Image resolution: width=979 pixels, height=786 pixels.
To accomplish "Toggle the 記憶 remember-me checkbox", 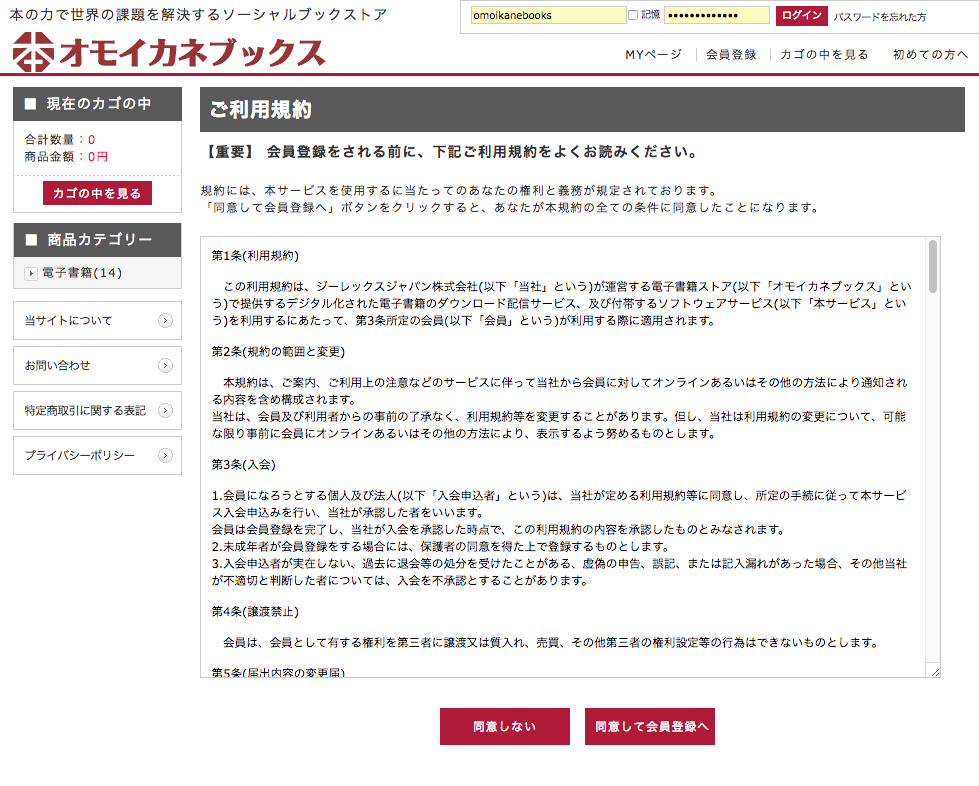I will point(633,15).
